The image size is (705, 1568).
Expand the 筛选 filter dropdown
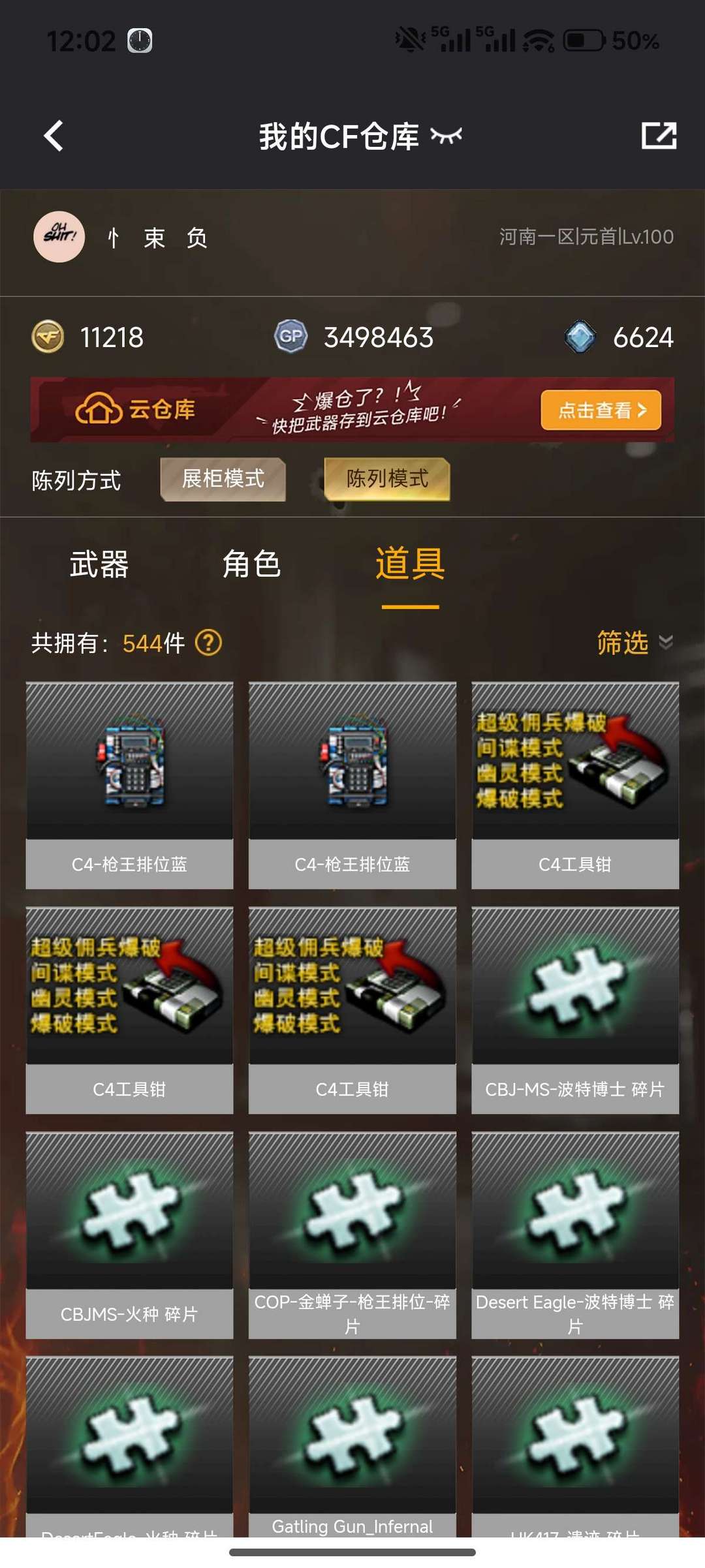click(x=634, y=643)
